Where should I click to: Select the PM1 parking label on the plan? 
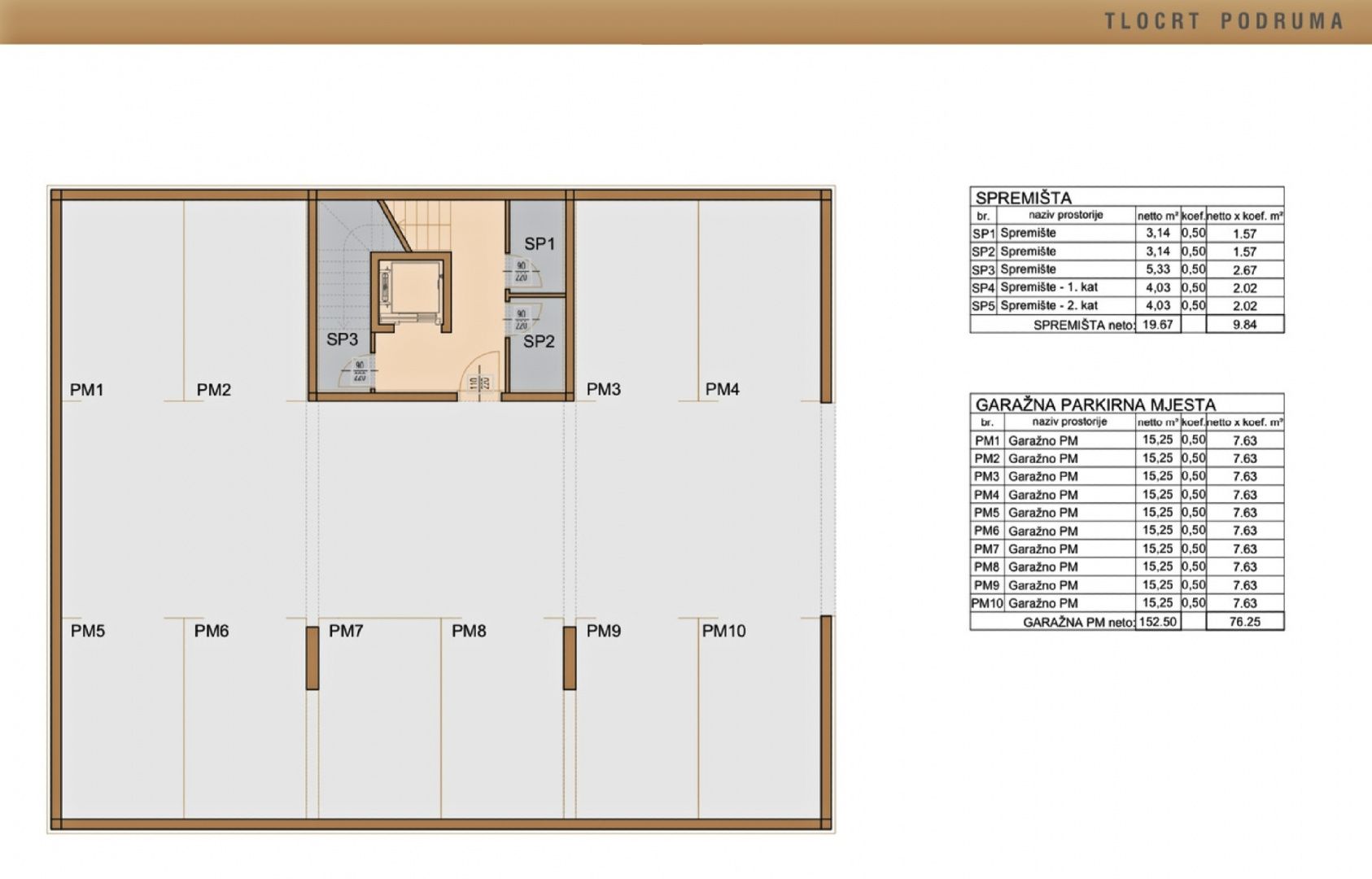pyautogui.click(x=87, y=390)
